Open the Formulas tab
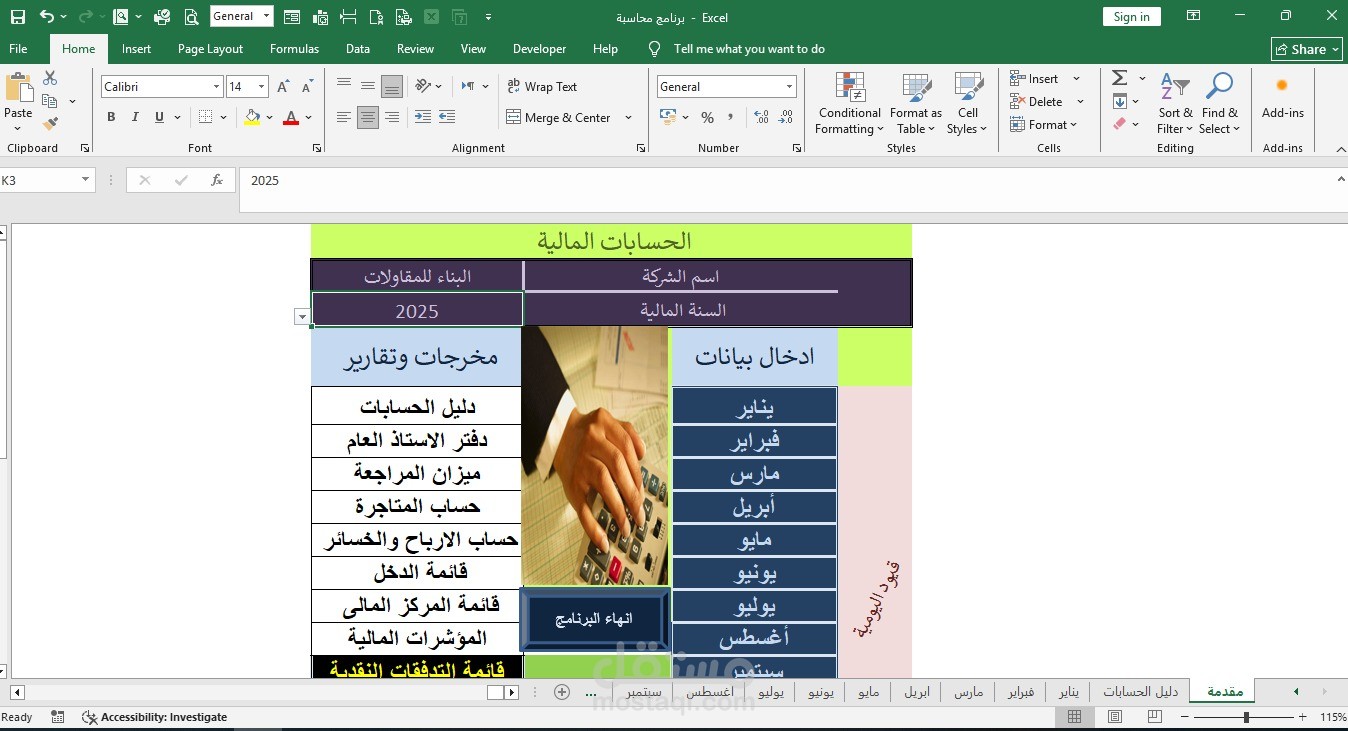The width and height of the screenshot is (1348, 731). point(295,49)
